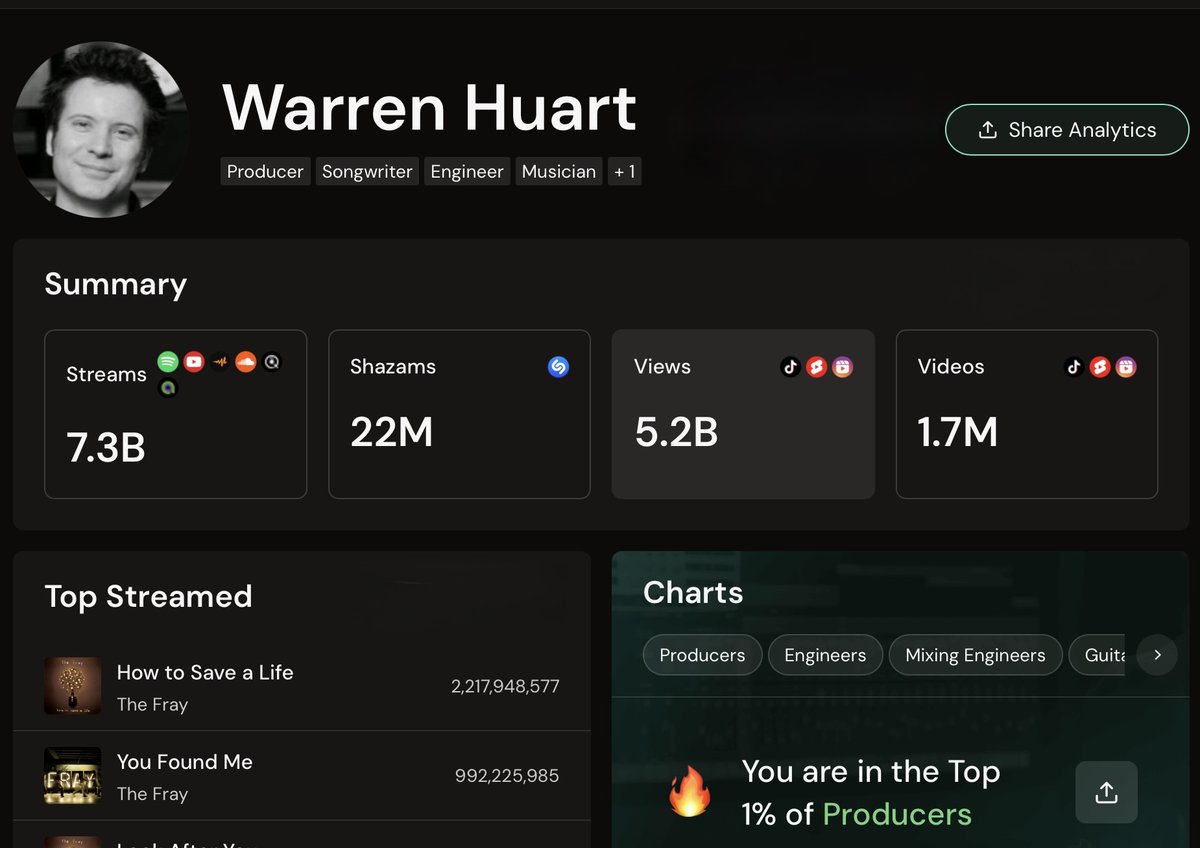Click the How to Save a Life title
The height and width of the screenshot is (848, 1200).
click(205, 672)
